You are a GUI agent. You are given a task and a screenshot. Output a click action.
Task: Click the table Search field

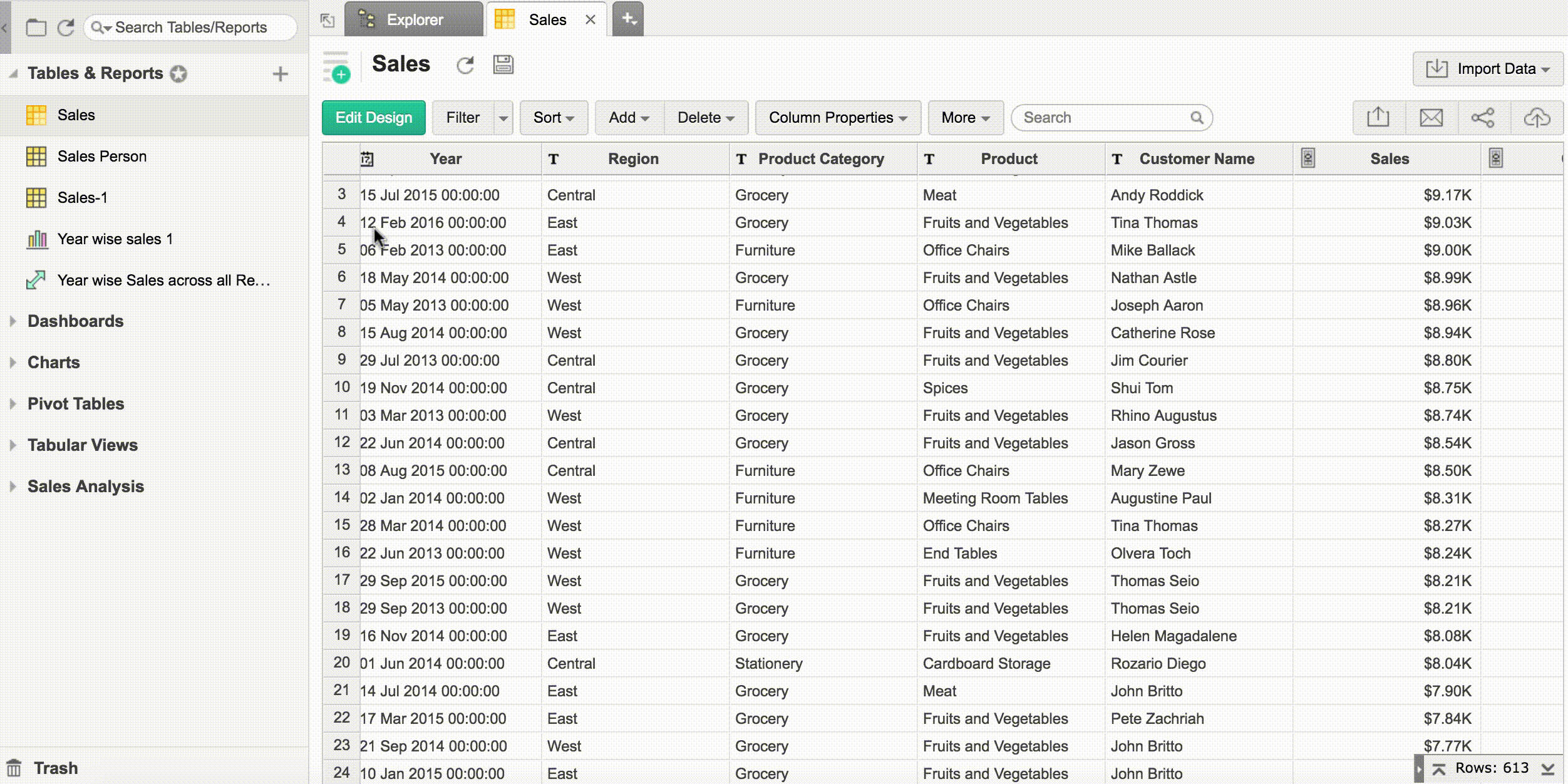(x=1102, y=118)
